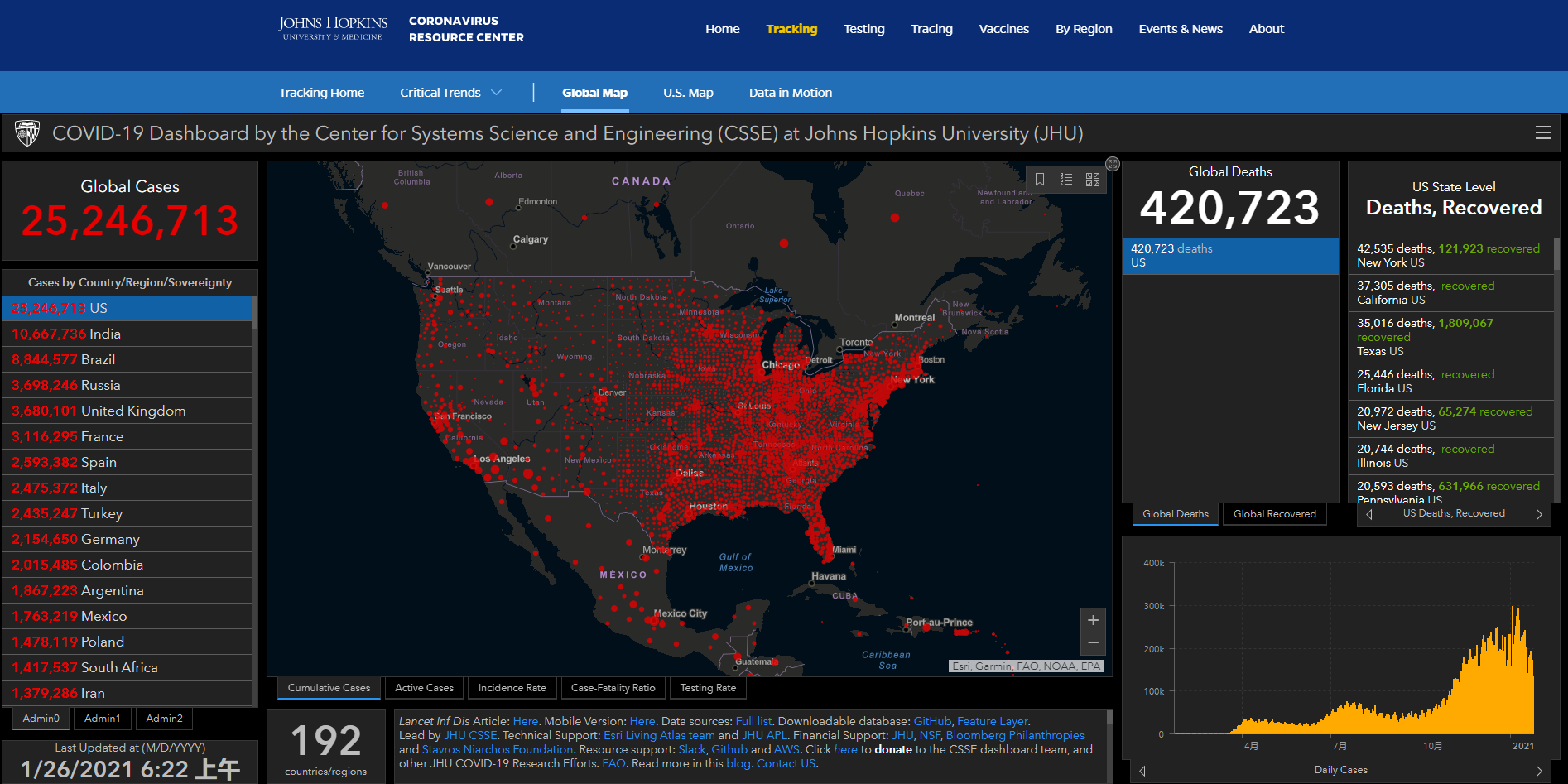Go to next US state panel with the right arrow
This screenshot has height=784, width=1568.
[x=1539, y=514]
